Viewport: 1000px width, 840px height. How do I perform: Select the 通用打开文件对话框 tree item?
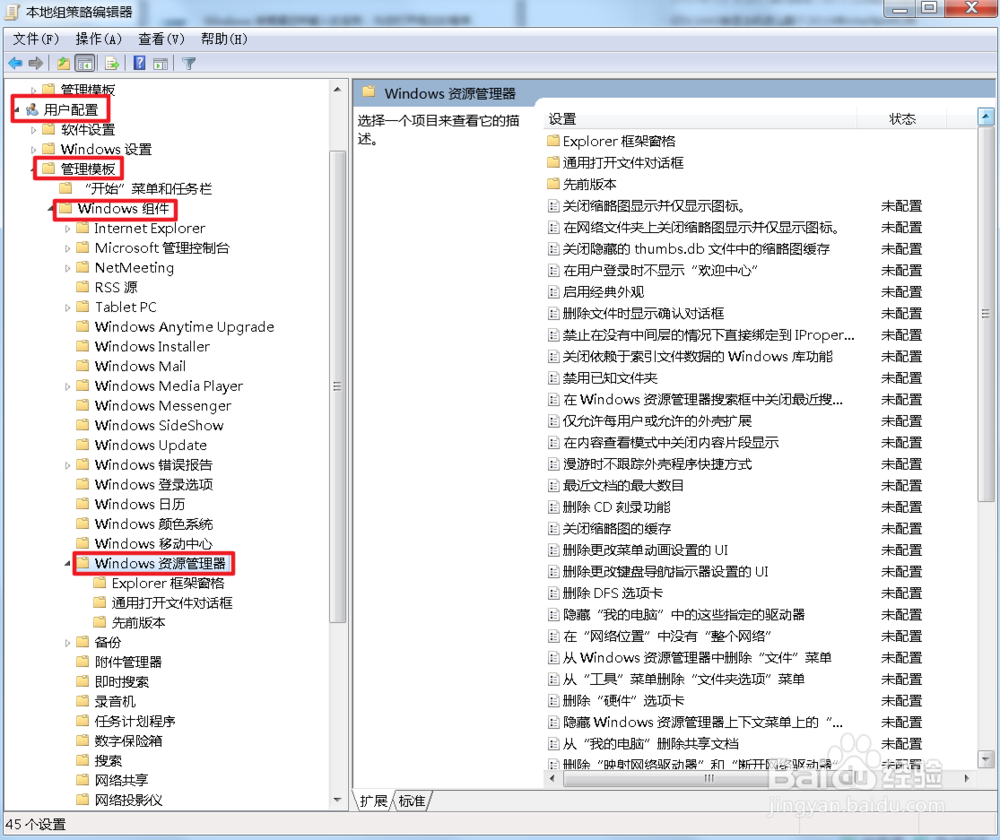[172, 603]
